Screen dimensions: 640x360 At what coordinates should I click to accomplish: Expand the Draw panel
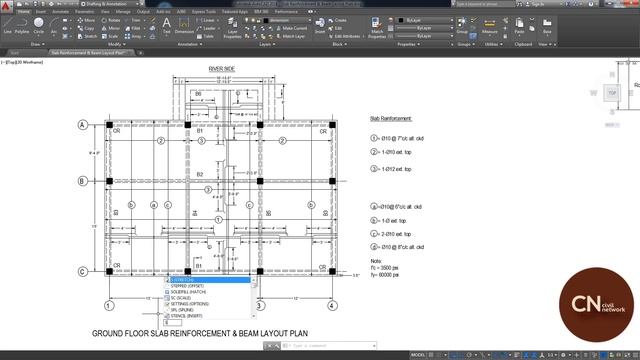pos(38,44)
